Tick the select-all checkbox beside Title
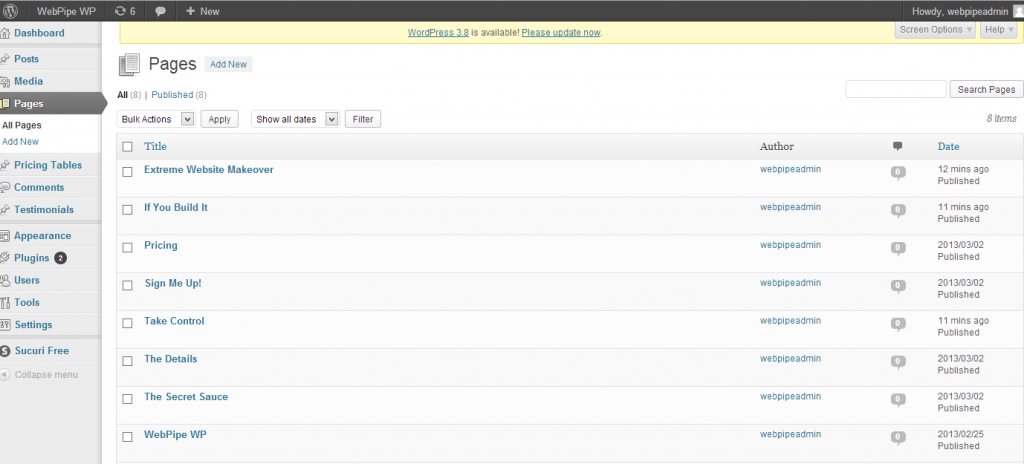 pos(127,147)
